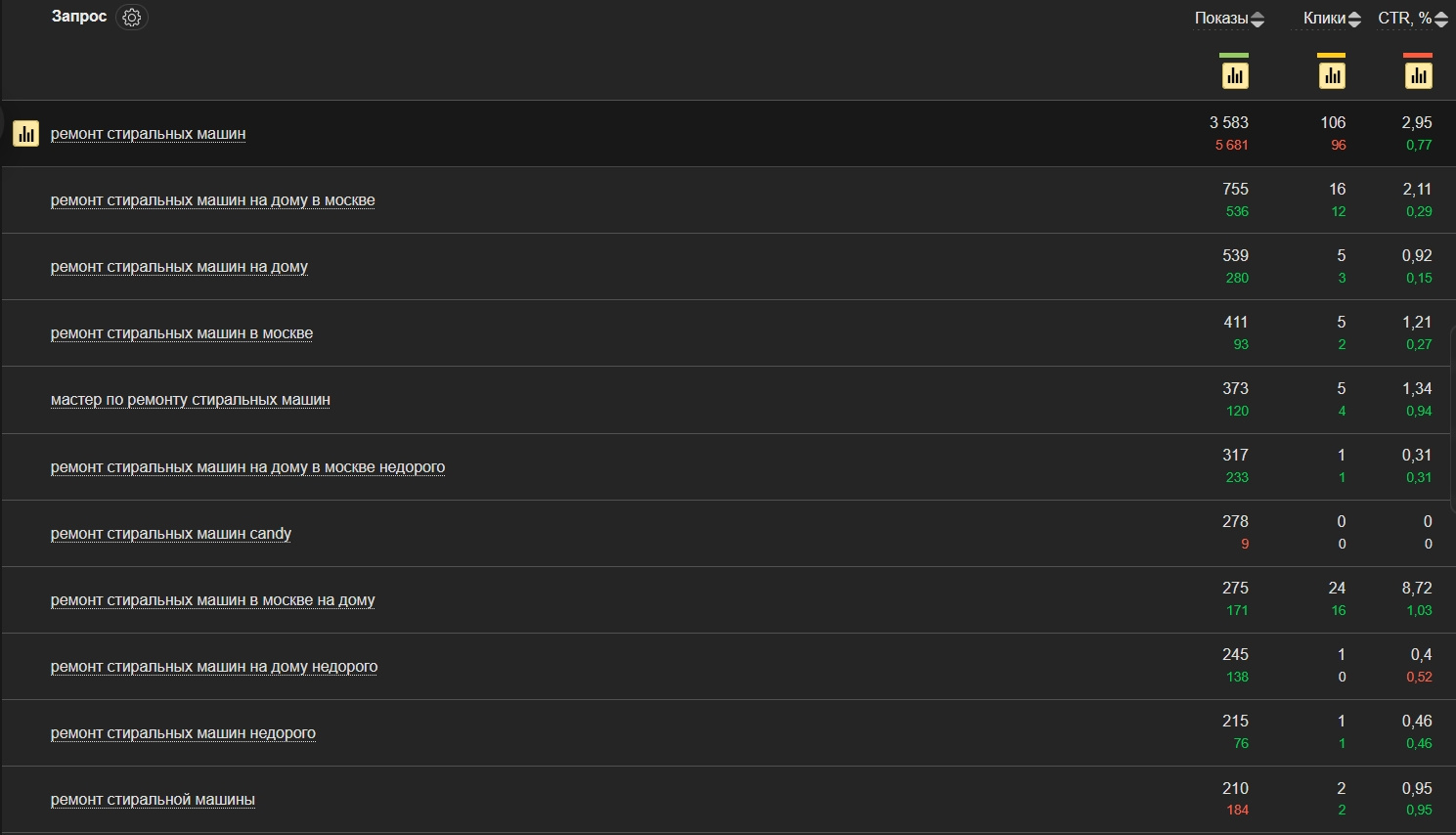Click green color bar above Показы chart

tap(1234, 56)
